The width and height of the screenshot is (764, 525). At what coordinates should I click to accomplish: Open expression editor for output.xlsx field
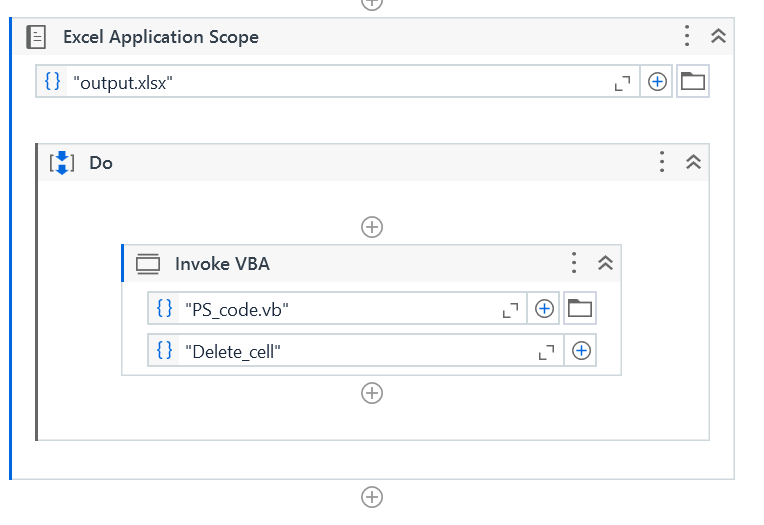point(623,83)
